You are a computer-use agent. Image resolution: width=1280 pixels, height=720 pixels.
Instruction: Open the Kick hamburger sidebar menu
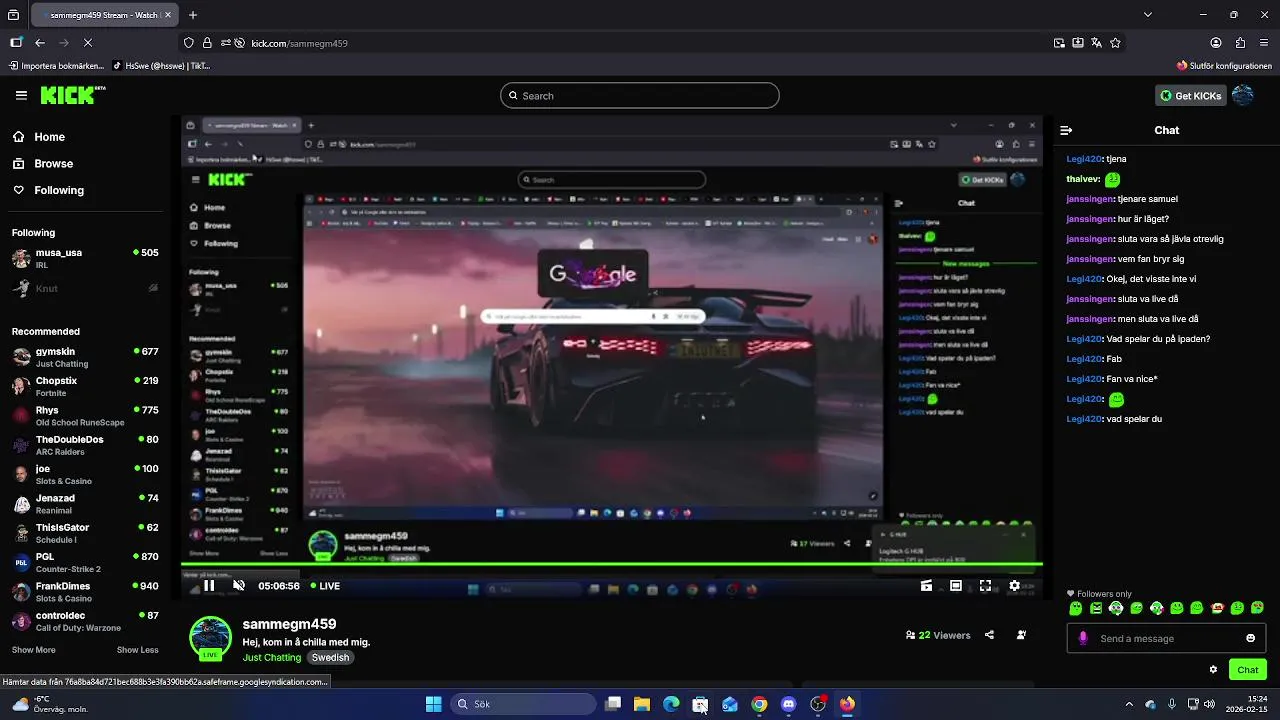21,95
